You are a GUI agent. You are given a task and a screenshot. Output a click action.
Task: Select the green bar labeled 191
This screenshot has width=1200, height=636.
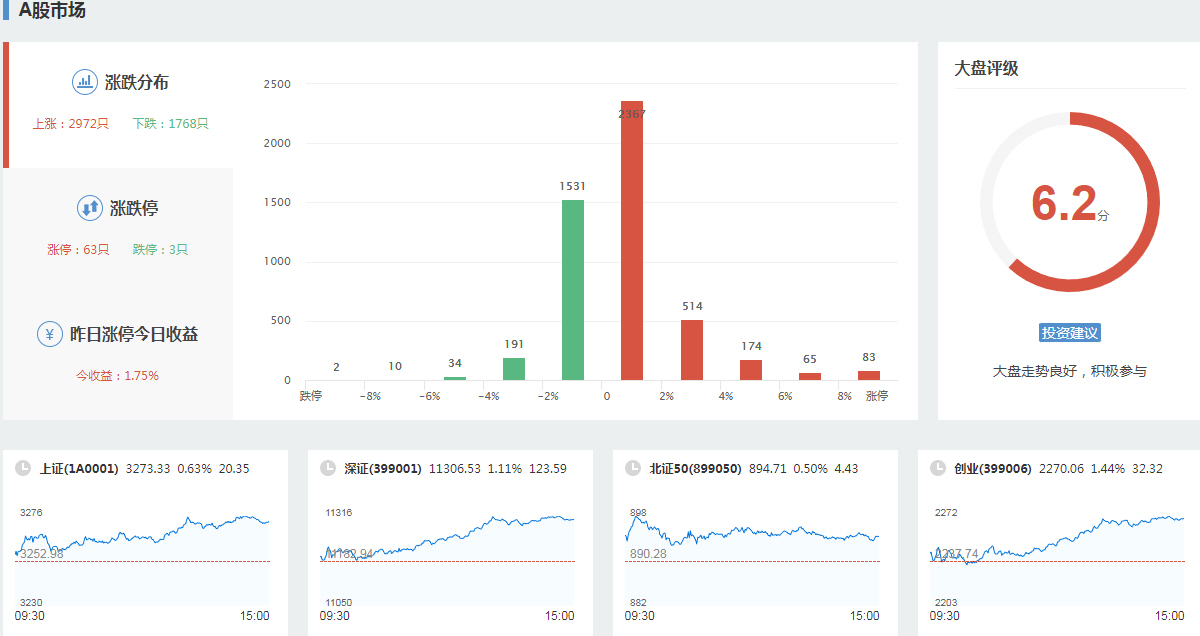[x=514, y=369]
